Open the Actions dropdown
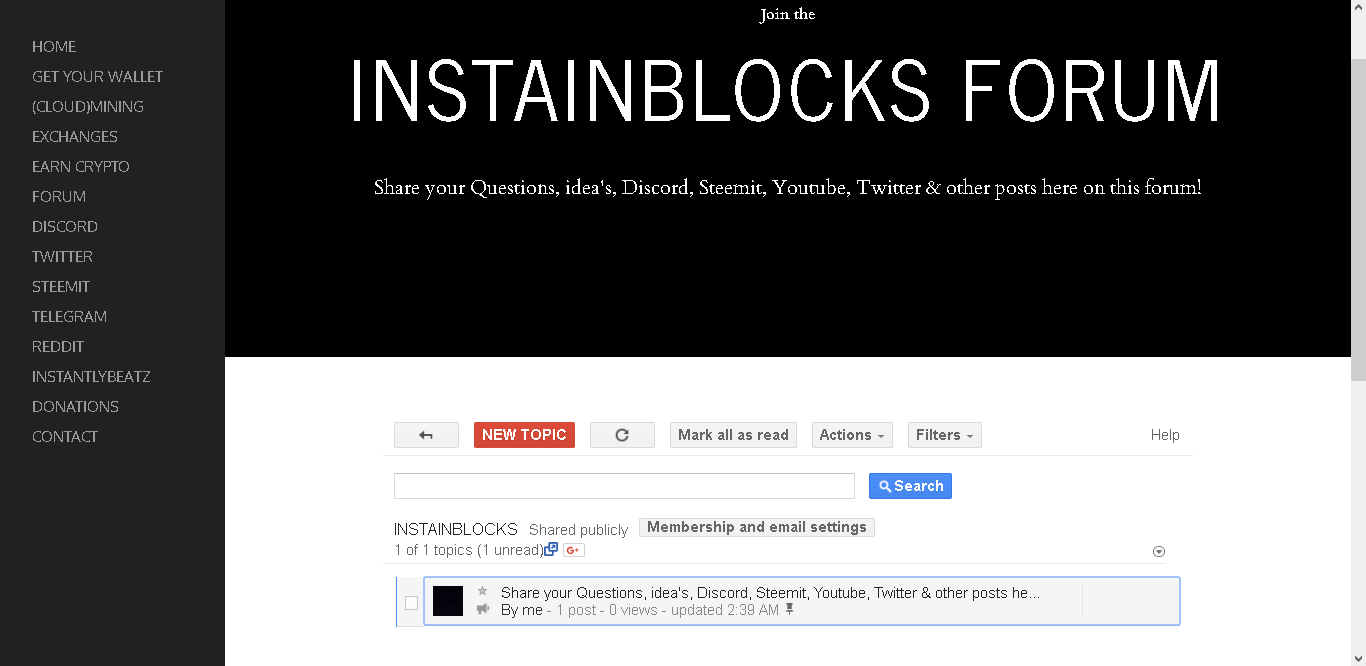1366x666 pixels. point(852,435)
